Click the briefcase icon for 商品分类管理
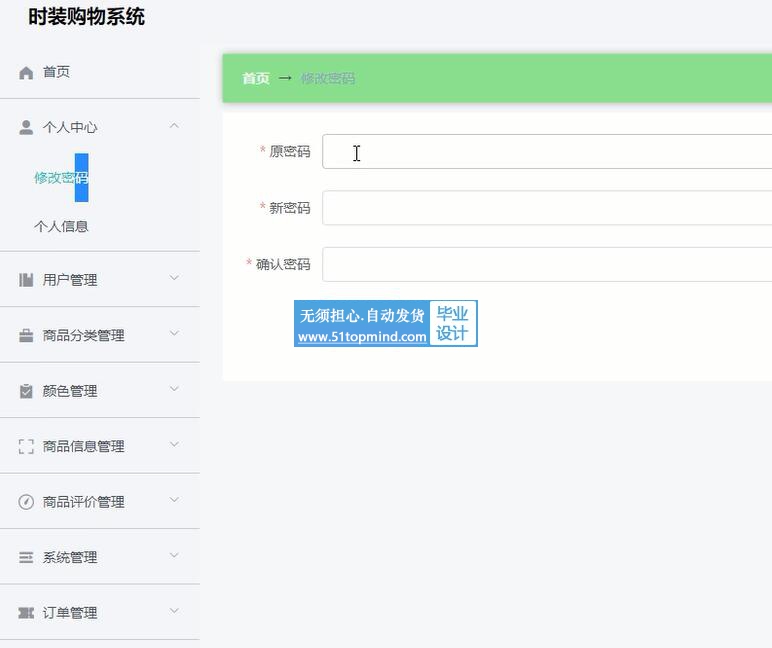Viewport: 772px width, 648px height. 26,336
